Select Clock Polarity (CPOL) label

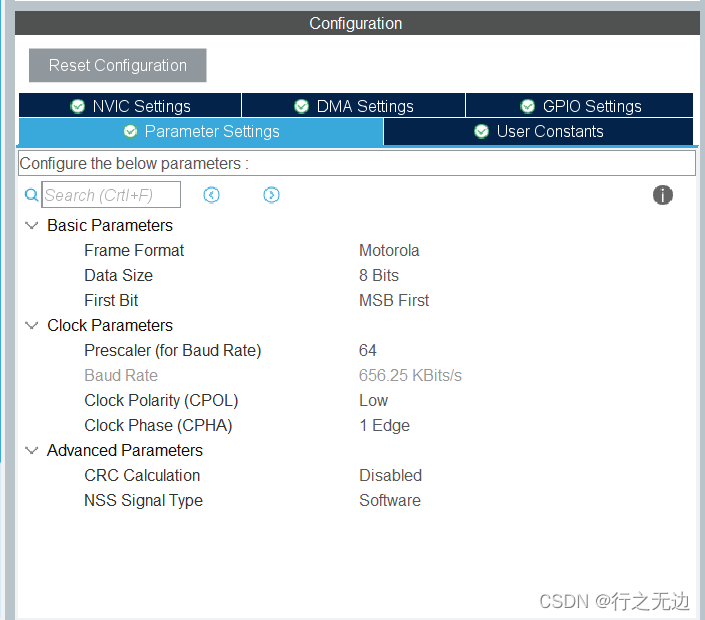coord(161,400)
